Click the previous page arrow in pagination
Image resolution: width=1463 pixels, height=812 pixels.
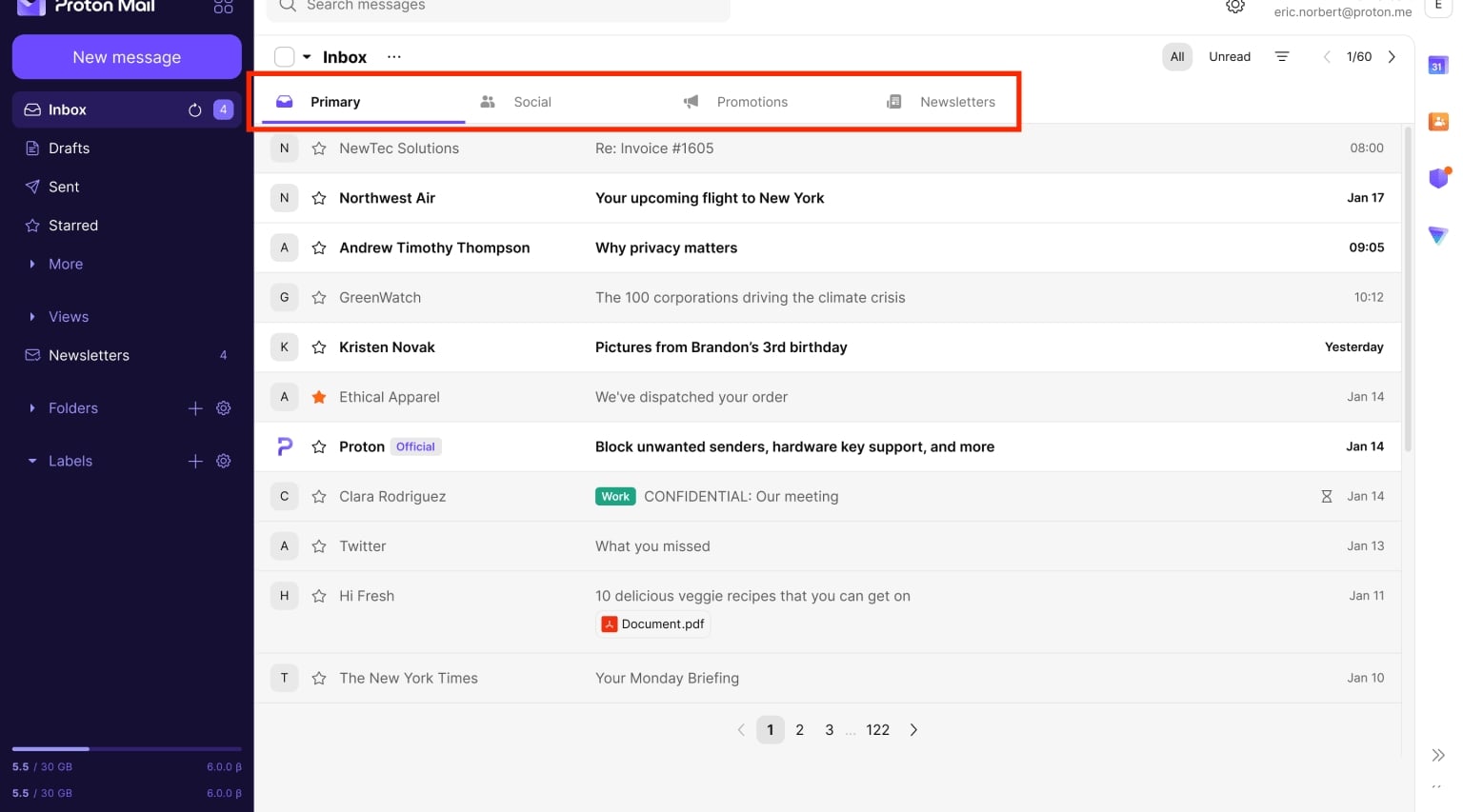[741, 730]
